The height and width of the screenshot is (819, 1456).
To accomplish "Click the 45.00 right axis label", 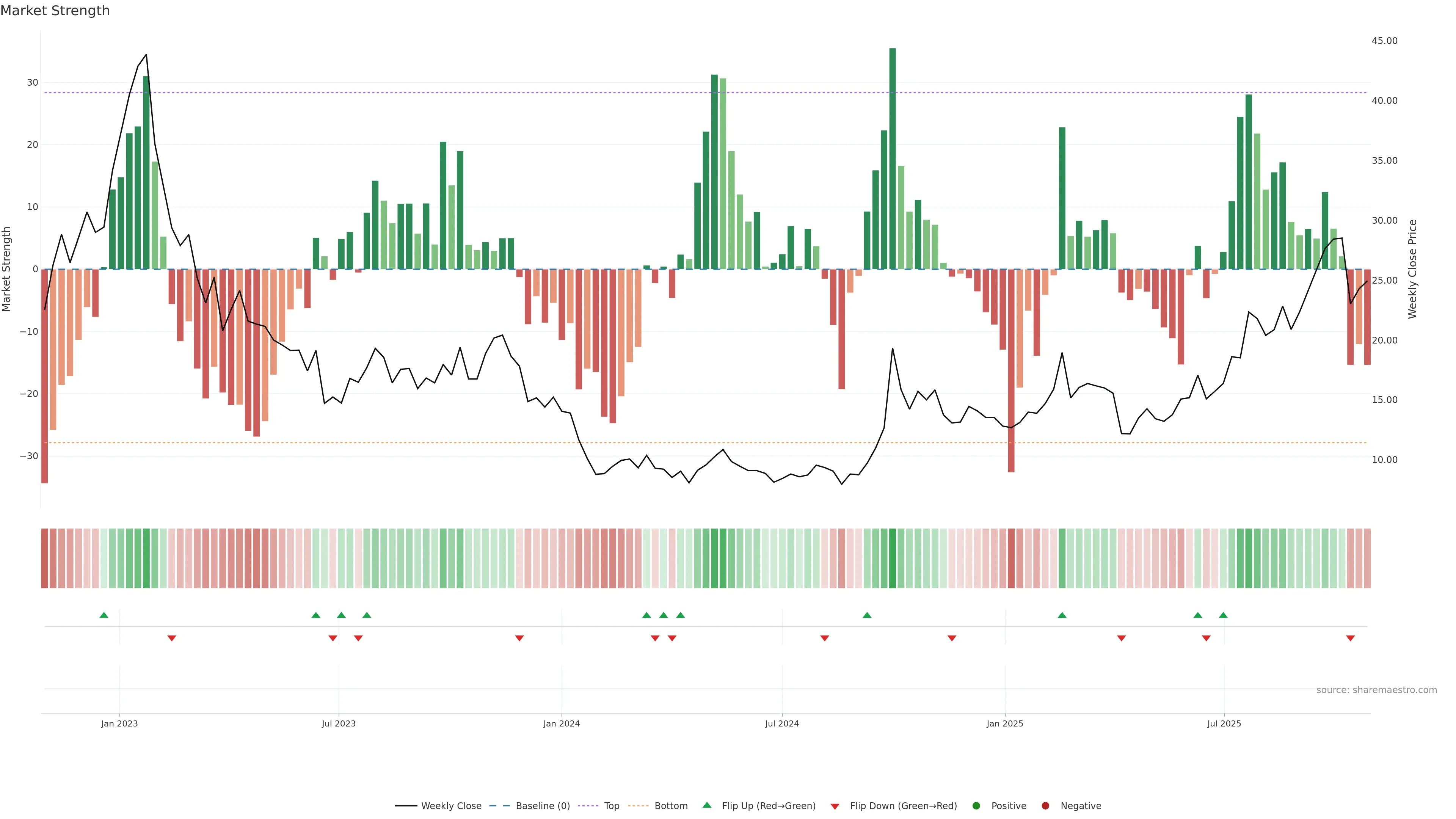I will 1384,41.
